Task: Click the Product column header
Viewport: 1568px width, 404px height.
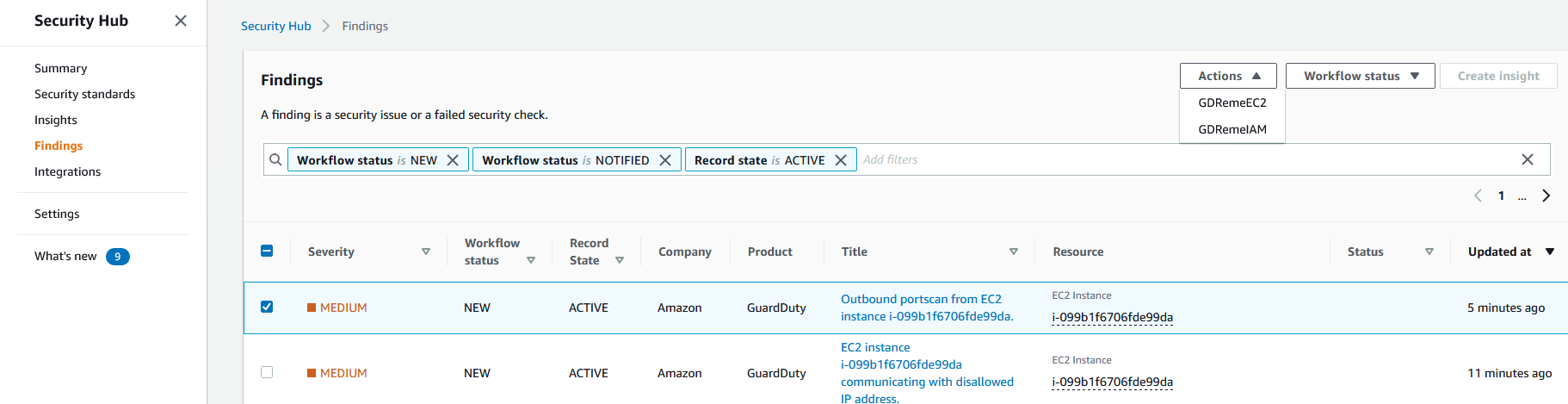Action: point(770,252)
